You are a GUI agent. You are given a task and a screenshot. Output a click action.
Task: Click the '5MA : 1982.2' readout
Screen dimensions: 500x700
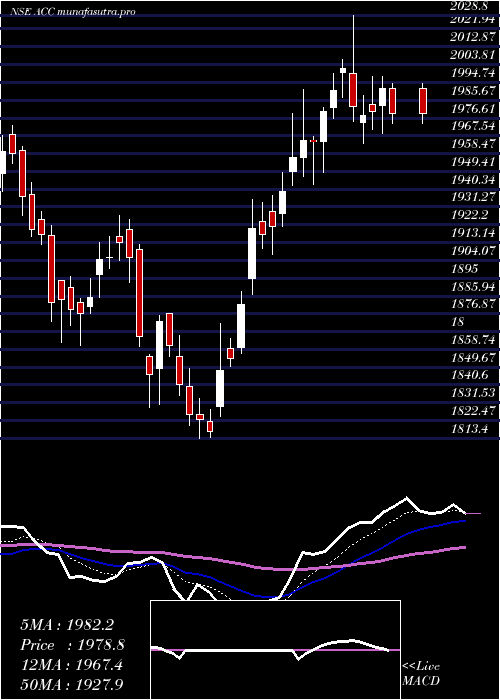click(67, 625)
